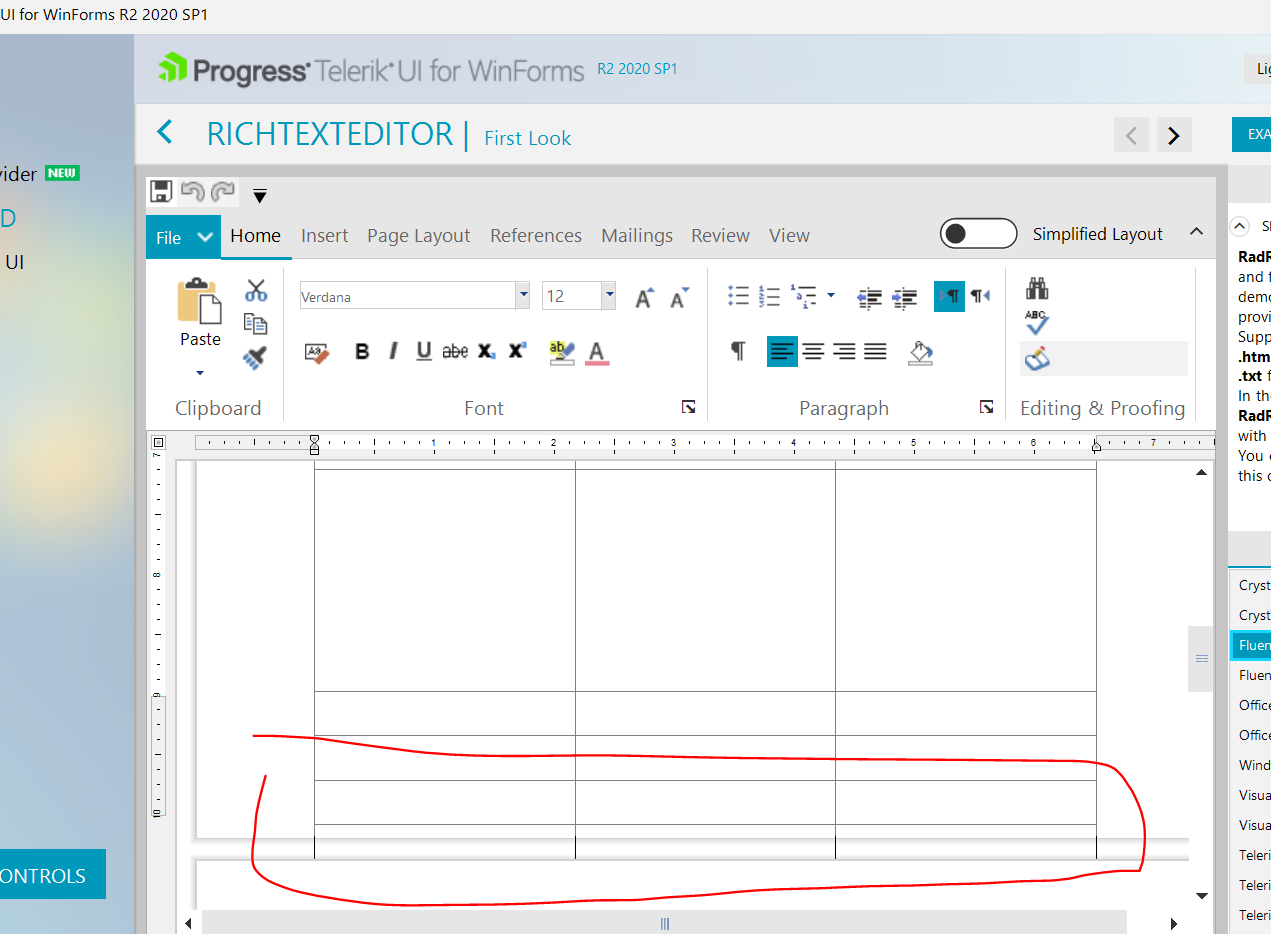Viewport: 1271px width, 934px height.
Task: Collapse the ribbon with the chevron
Action: pyautogui.click(x=1196, y=232)
